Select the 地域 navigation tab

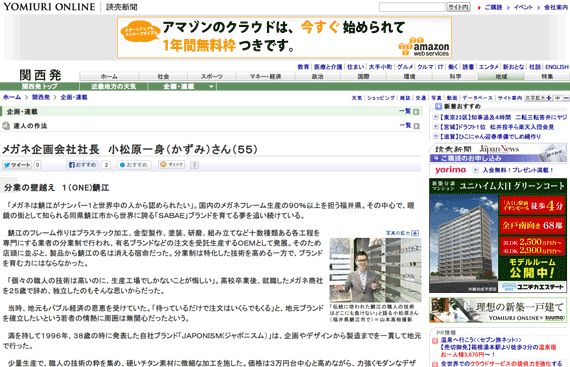(501, 76)
